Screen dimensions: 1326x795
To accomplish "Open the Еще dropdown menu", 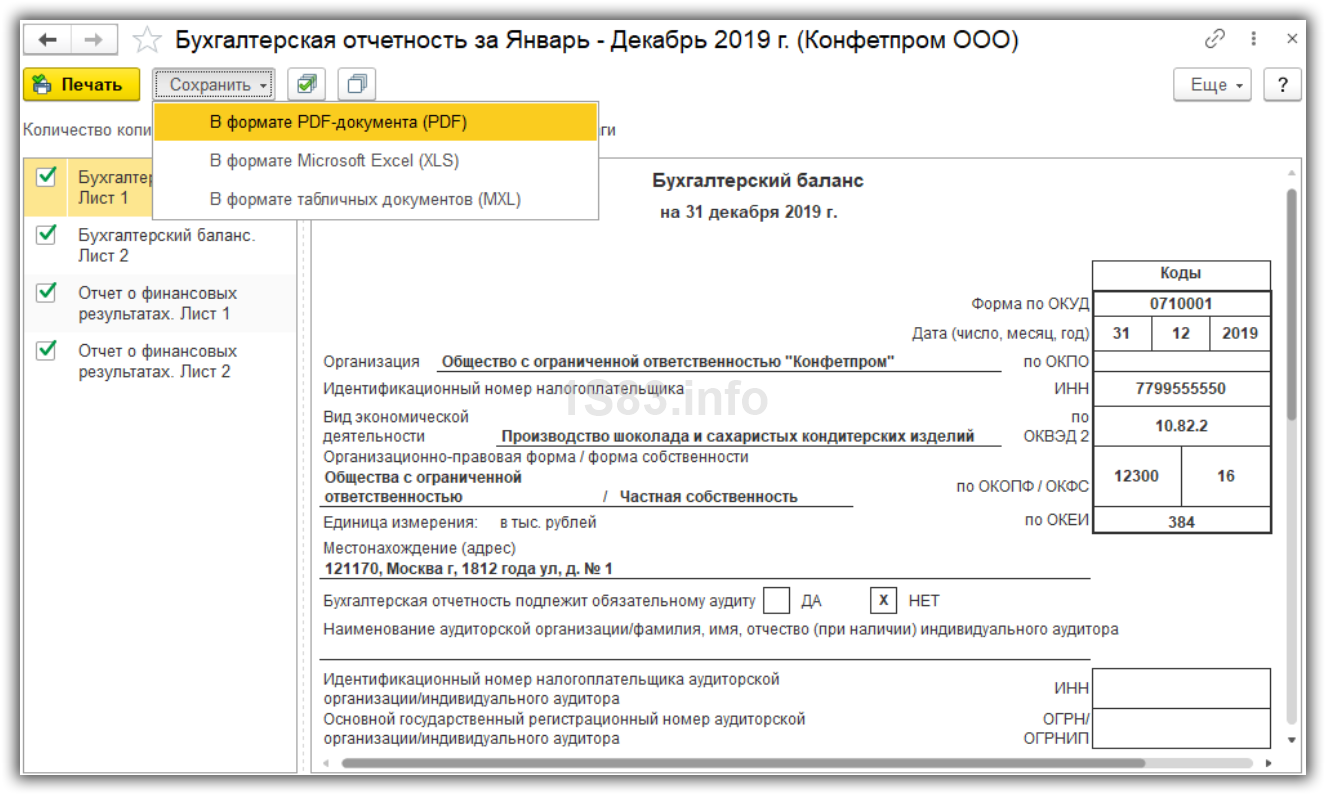I will click(x=1213, y=85).
